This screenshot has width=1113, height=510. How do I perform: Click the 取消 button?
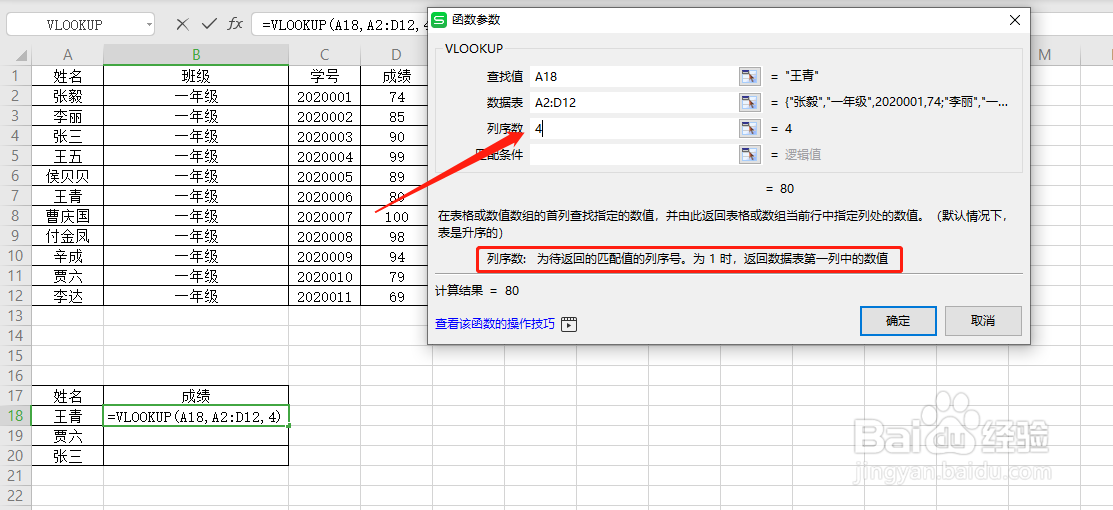(x=983, y=321)
